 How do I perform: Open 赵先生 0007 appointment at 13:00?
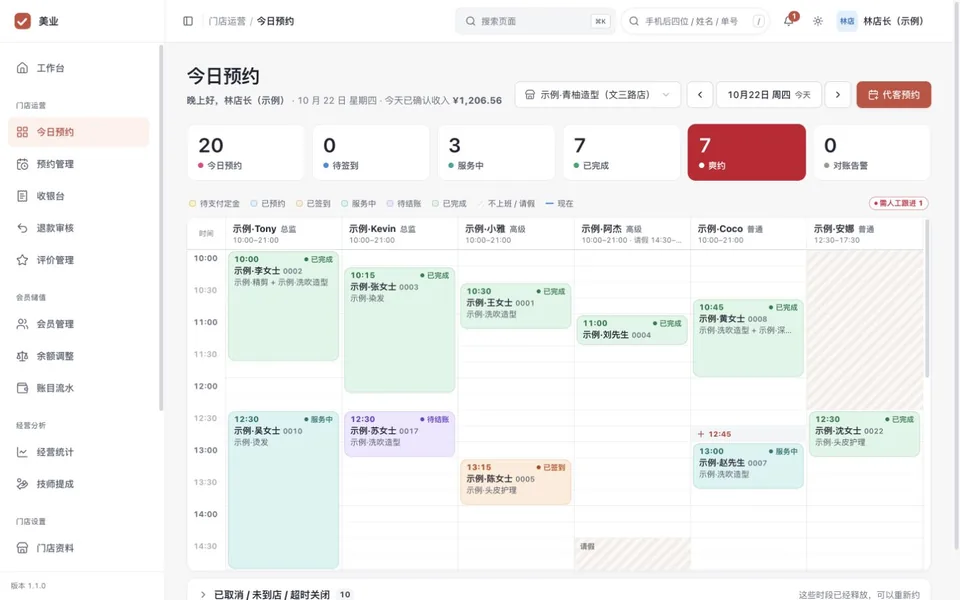[x=748, y=466]
